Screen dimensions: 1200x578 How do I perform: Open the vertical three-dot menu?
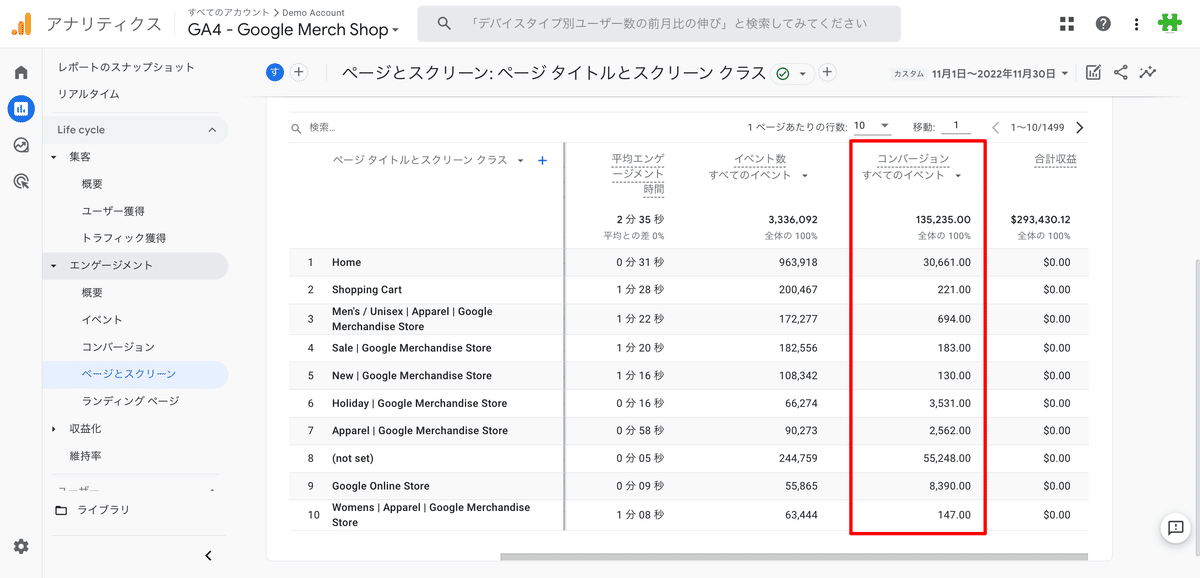(1136, 24)
